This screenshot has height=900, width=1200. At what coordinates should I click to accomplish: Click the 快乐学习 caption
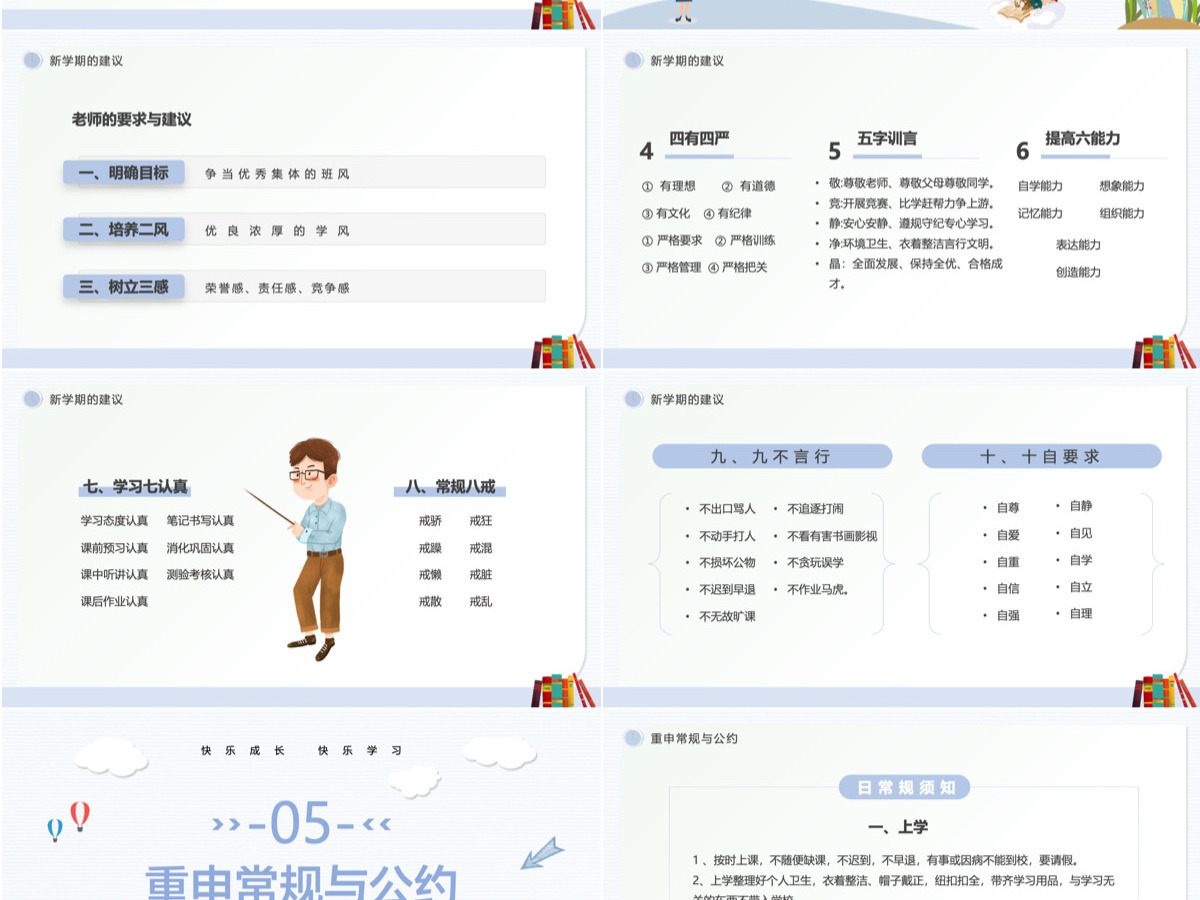point(360,750)
